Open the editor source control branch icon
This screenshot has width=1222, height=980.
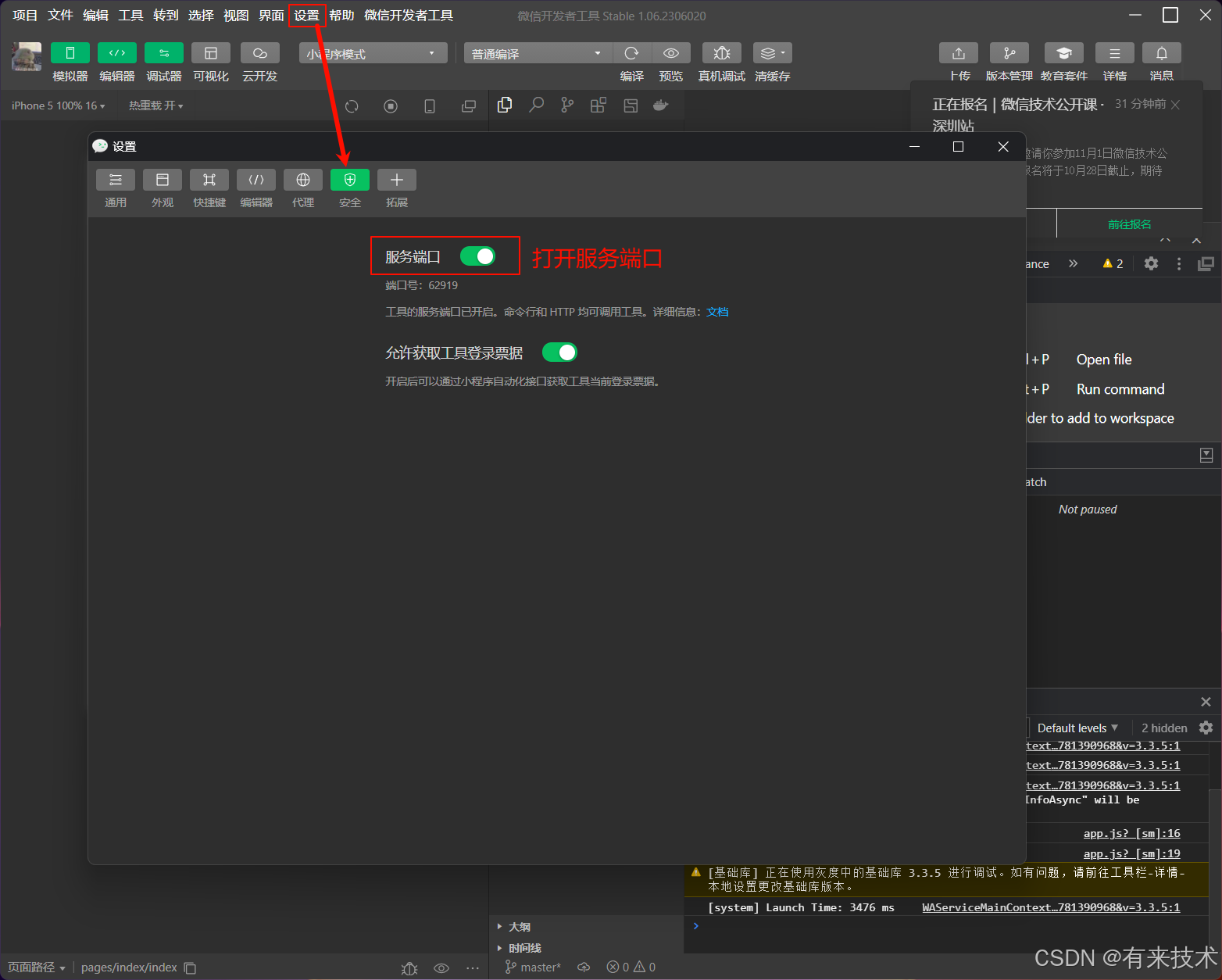(567, 105)
